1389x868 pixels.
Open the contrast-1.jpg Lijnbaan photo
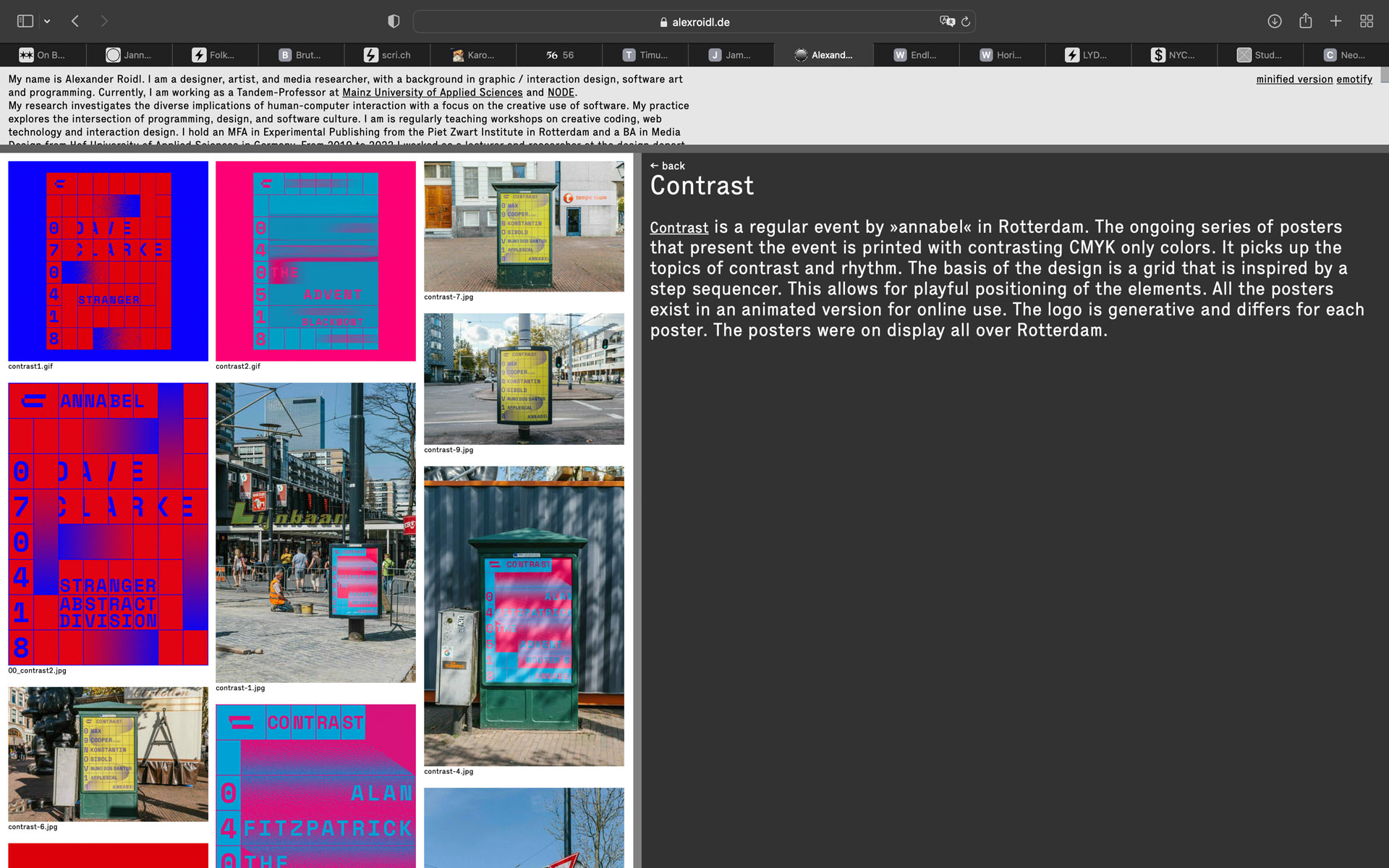315,532
